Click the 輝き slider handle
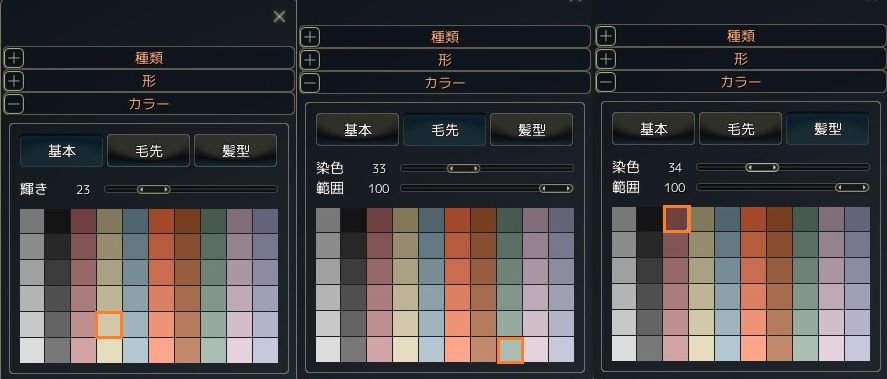The width and height of the screenshot is (887, 379). [x=154, y=190]
